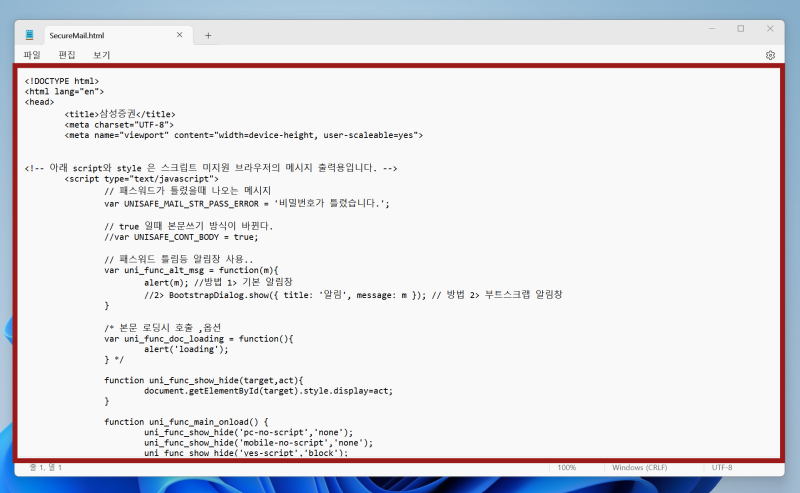This screenshot has width=800, height=493.
Task: Open the 편집 menu
Action: click(67, 55)
